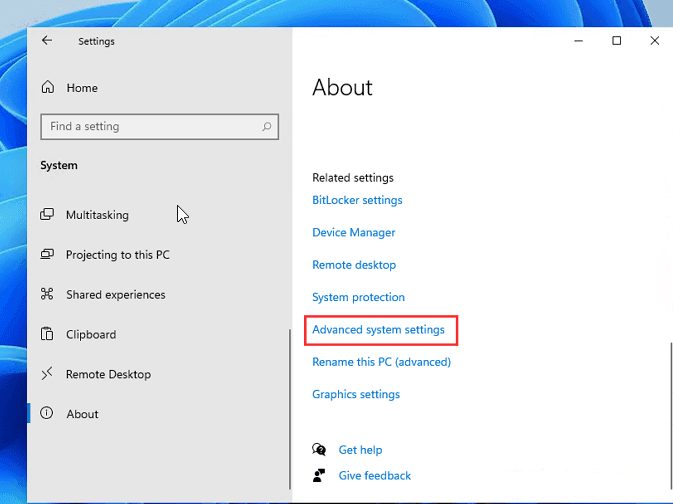
Task: Click the Remote Desktop sidebar icon
Action: click(x=47, y=374)
